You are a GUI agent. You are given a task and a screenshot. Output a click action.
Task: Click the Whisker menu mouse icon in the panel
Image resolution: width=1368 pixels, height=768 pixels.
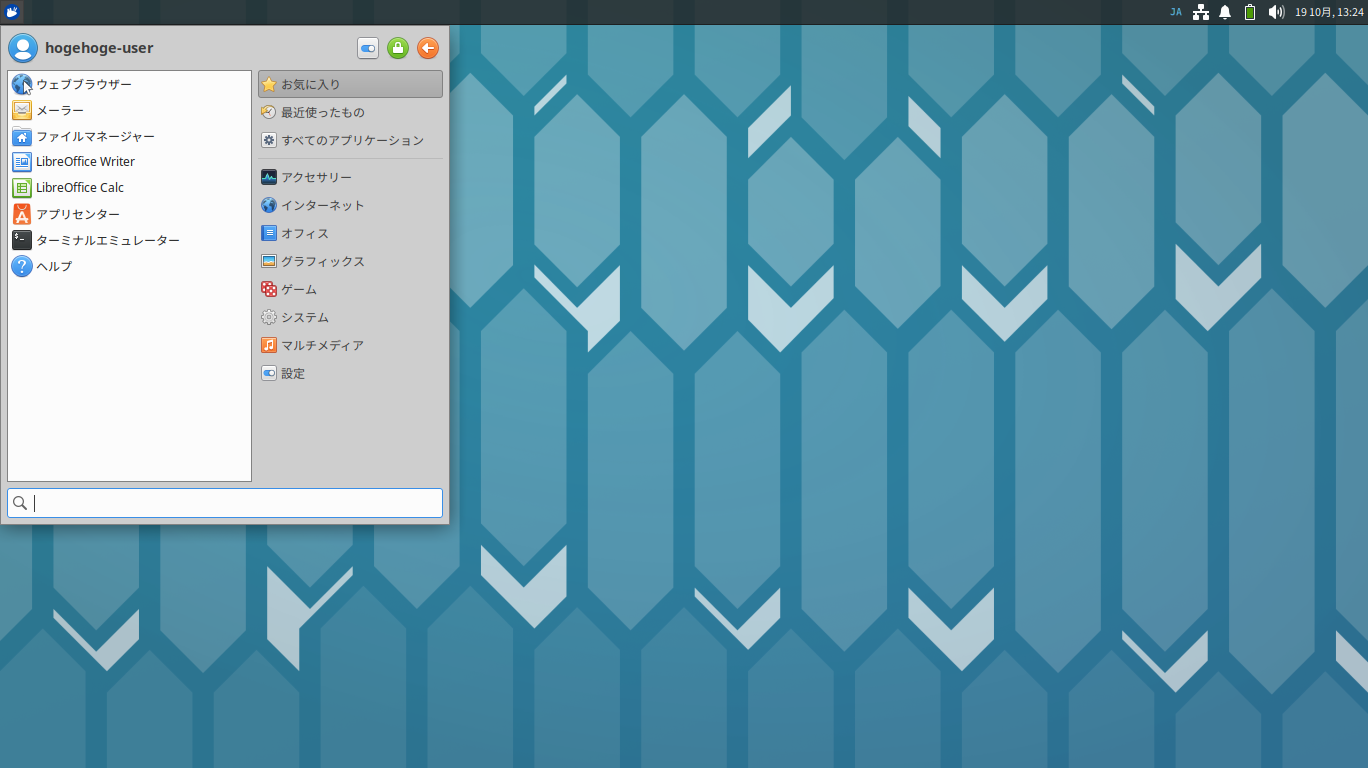[12, 12]
